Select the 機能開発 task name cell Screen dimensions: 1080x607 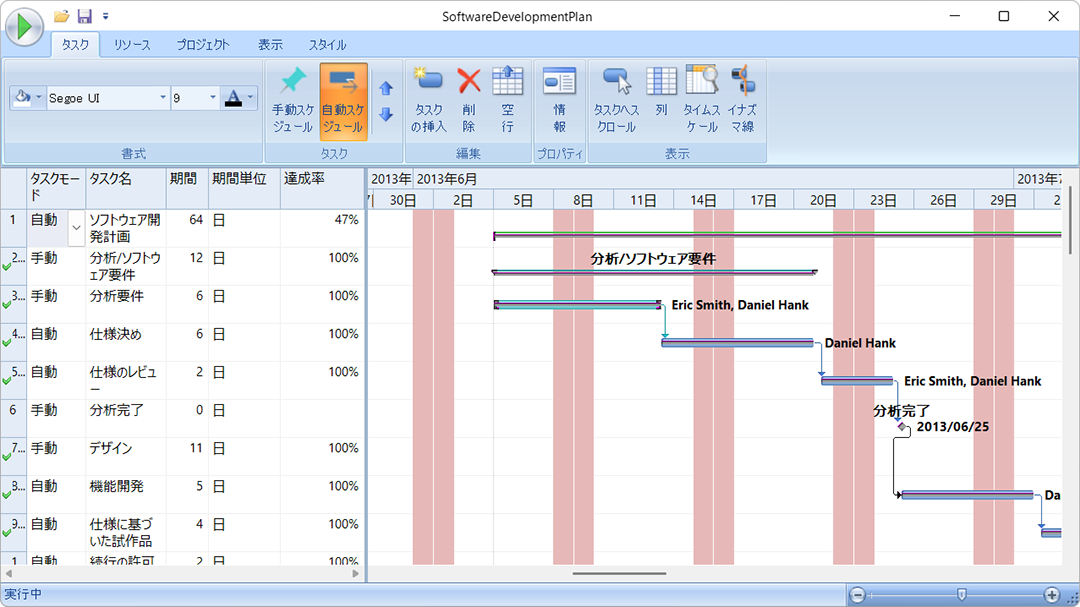(125, 494)
